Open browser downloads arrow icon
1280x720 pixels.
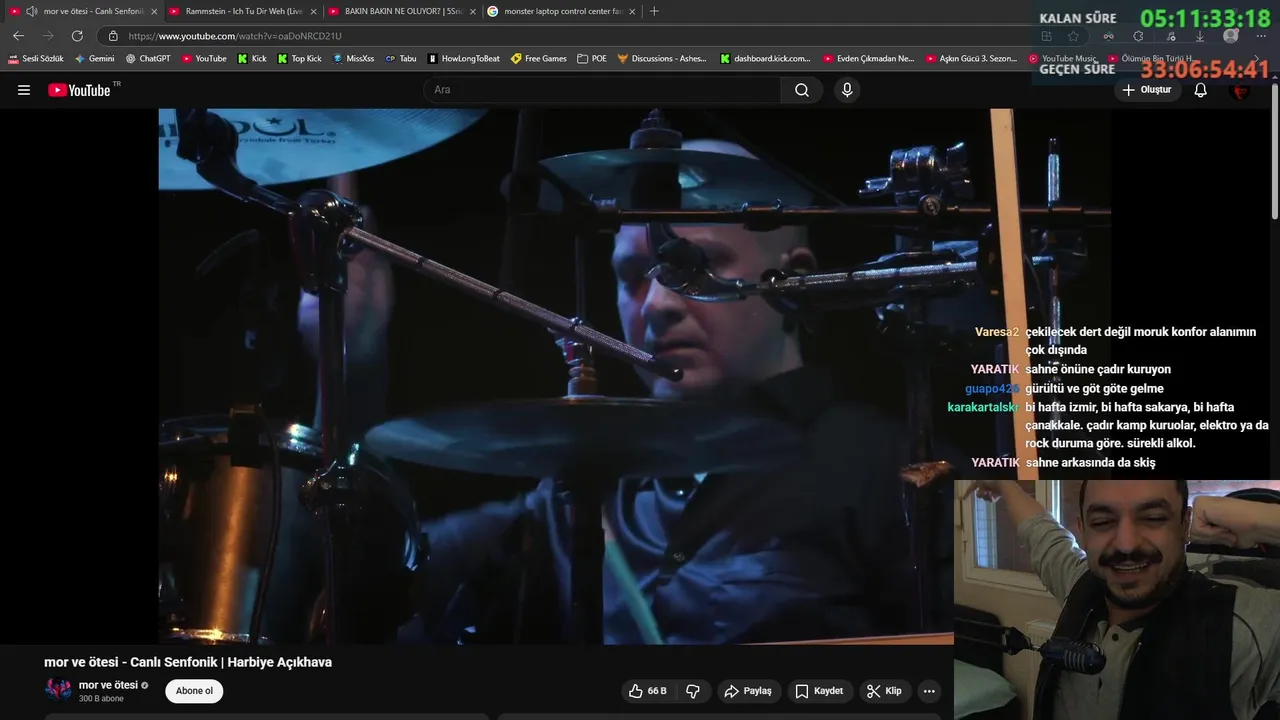click(x=1200, y=36)
